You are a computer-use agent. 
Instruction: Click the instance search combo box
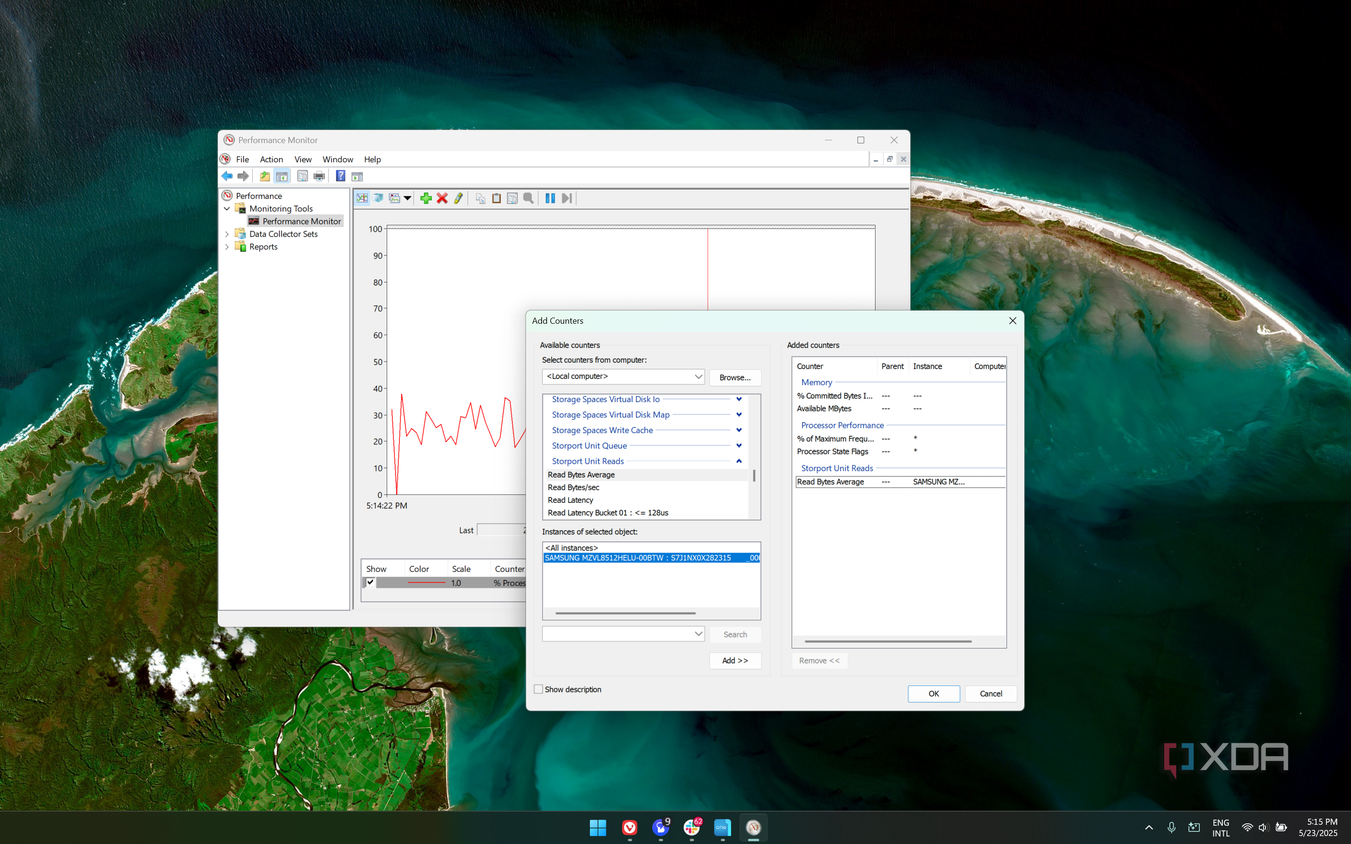624,634
